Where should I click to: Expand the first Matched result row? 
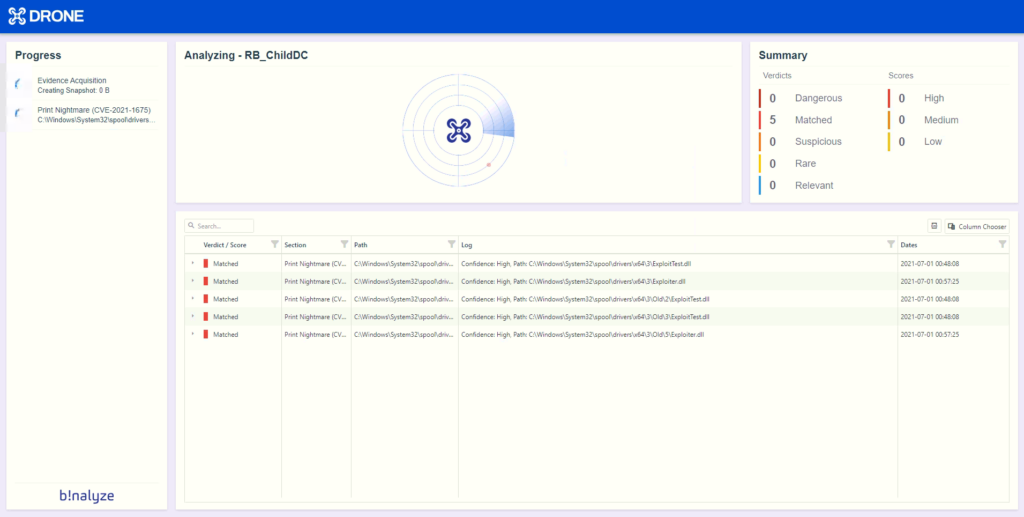(x=192, y=263)
